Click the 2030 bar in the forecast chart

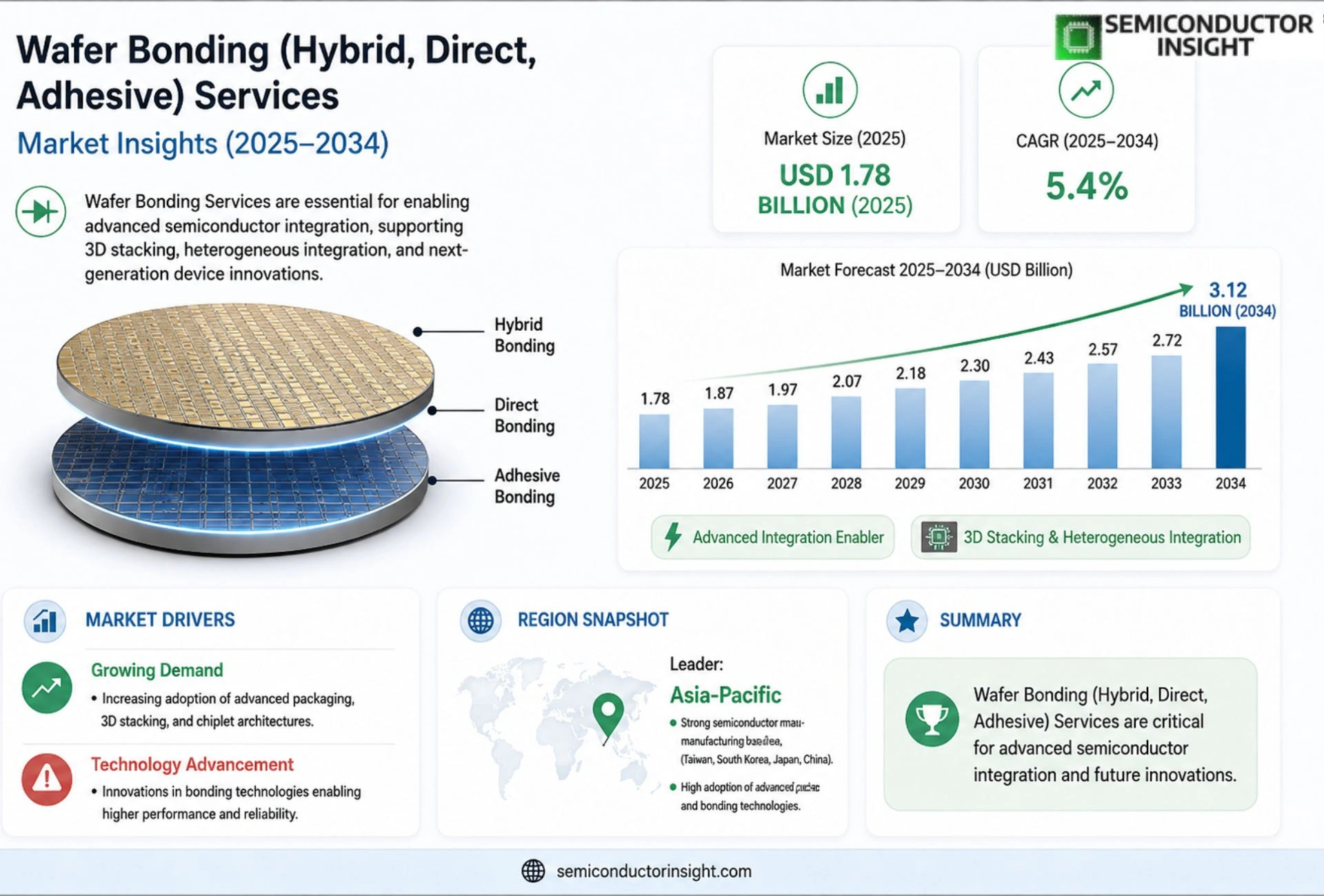pyautogui.click(x=974, y=425)
